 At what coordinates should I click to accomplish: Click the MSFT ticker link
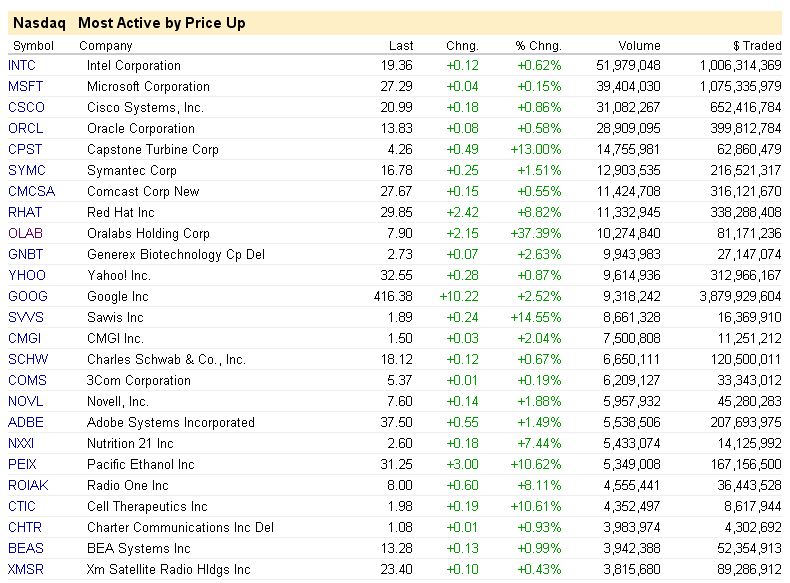tap(23, 87)
